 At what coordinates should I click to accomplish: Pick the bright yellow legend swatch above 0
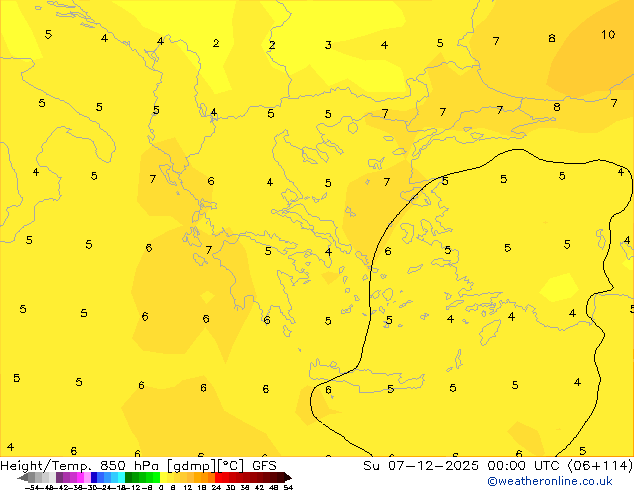(x=164, y=478)
